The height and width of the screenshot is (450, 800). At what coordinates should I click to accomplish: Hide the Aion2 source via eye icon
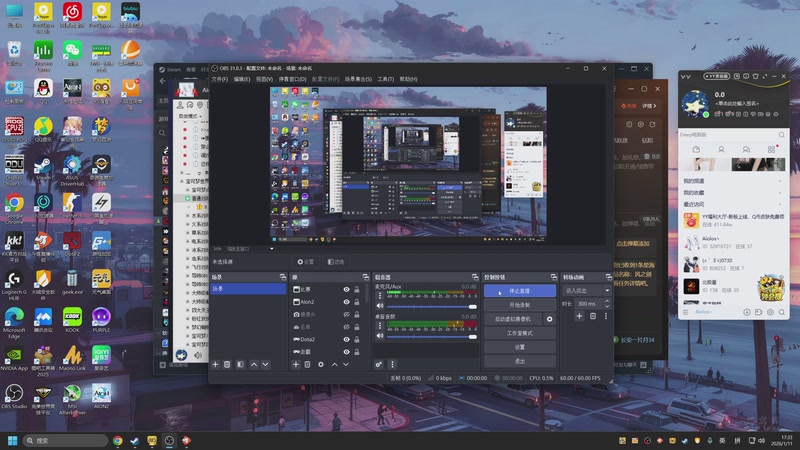(x=346, y=302)
